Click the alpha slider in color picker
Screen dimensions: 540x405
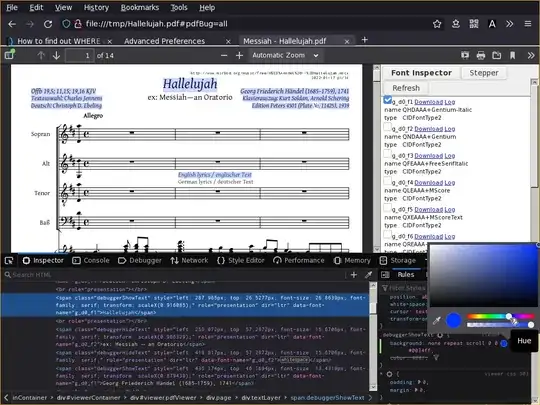point(500,324)
